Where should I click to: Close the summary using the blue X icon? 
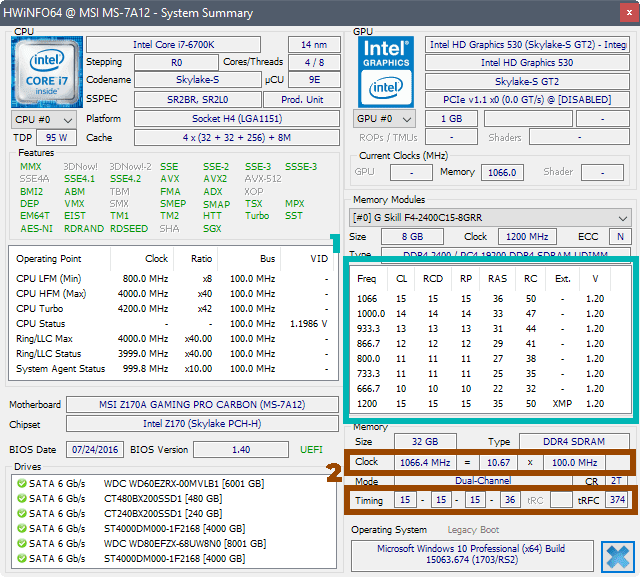[616, 555]
